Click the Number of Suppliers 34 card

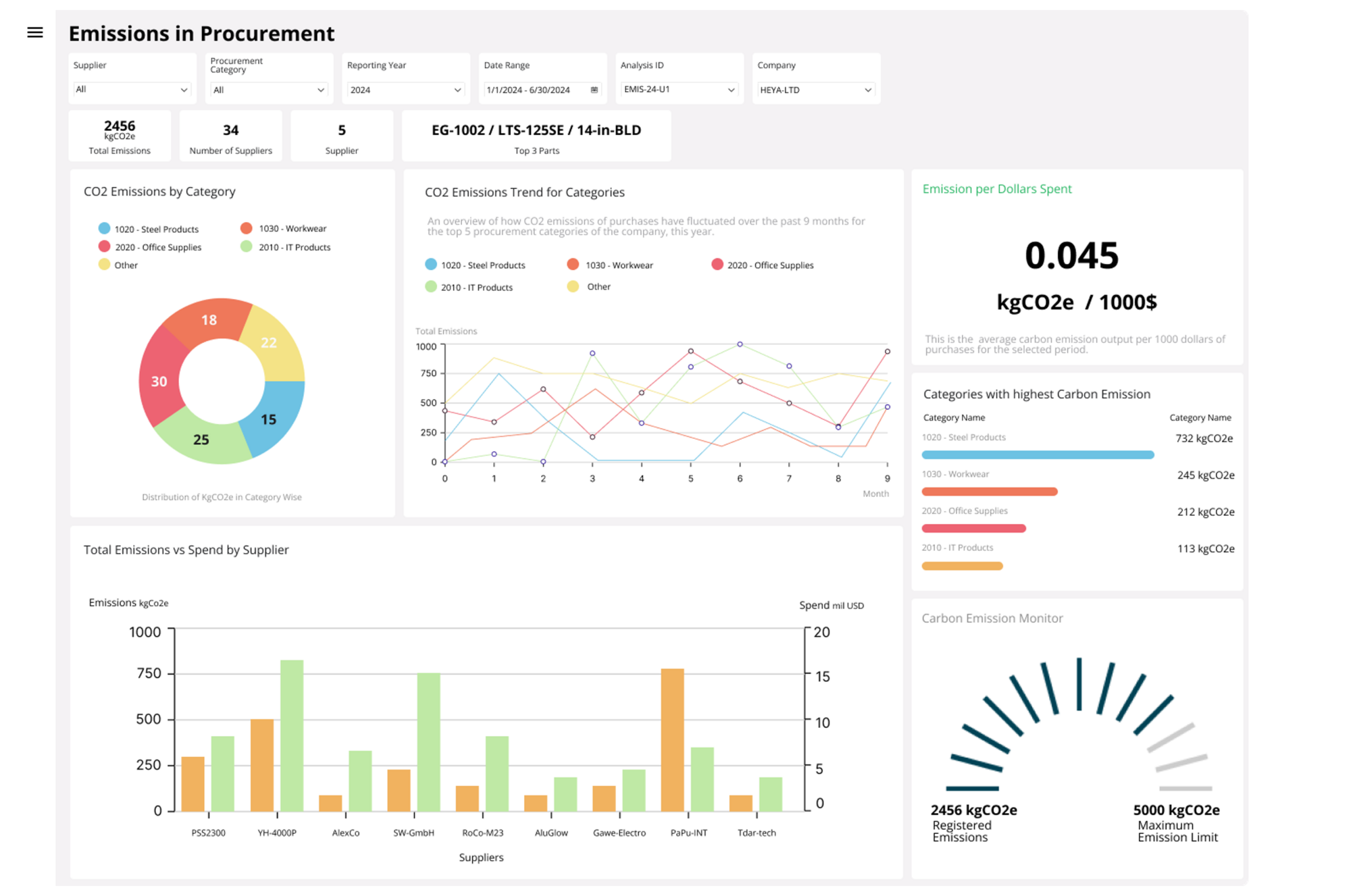point(230,136)
